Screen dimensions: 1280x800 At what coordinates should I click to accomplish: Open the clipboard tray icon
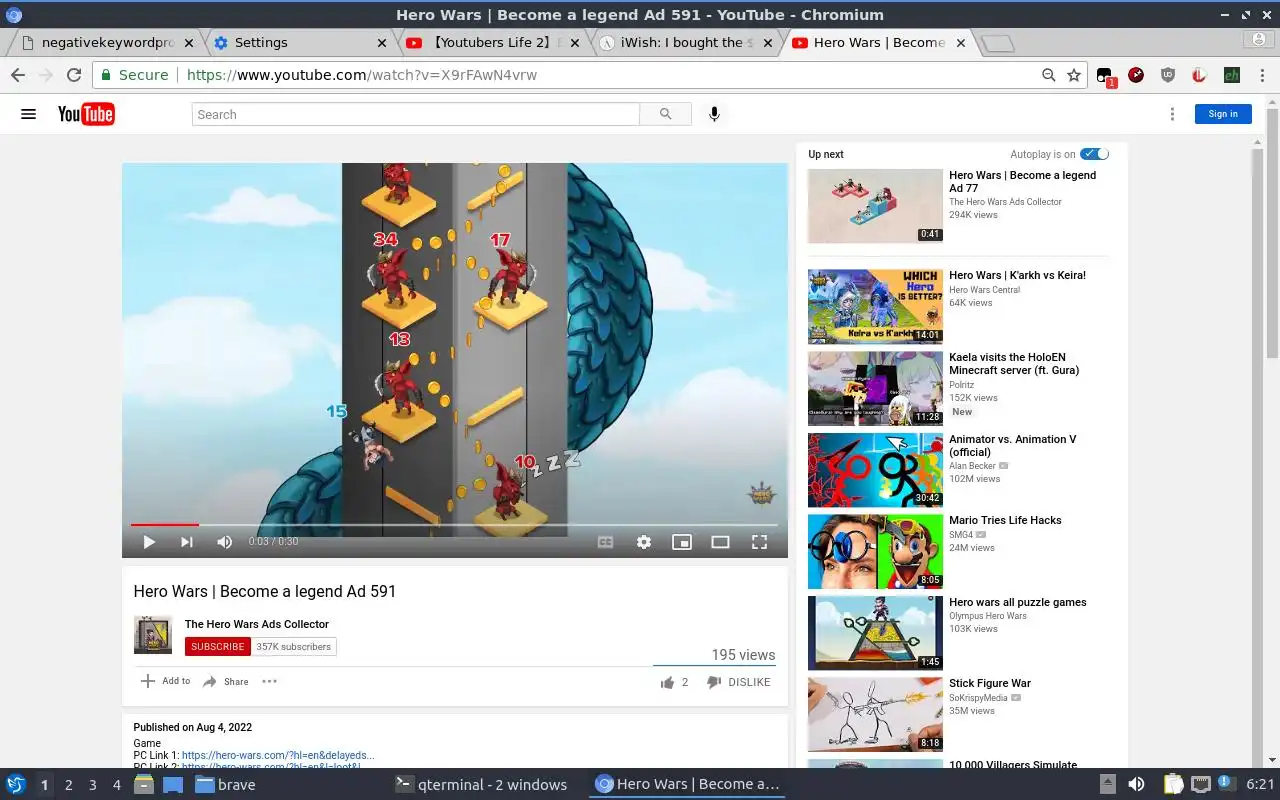[x=1173, y=785]
